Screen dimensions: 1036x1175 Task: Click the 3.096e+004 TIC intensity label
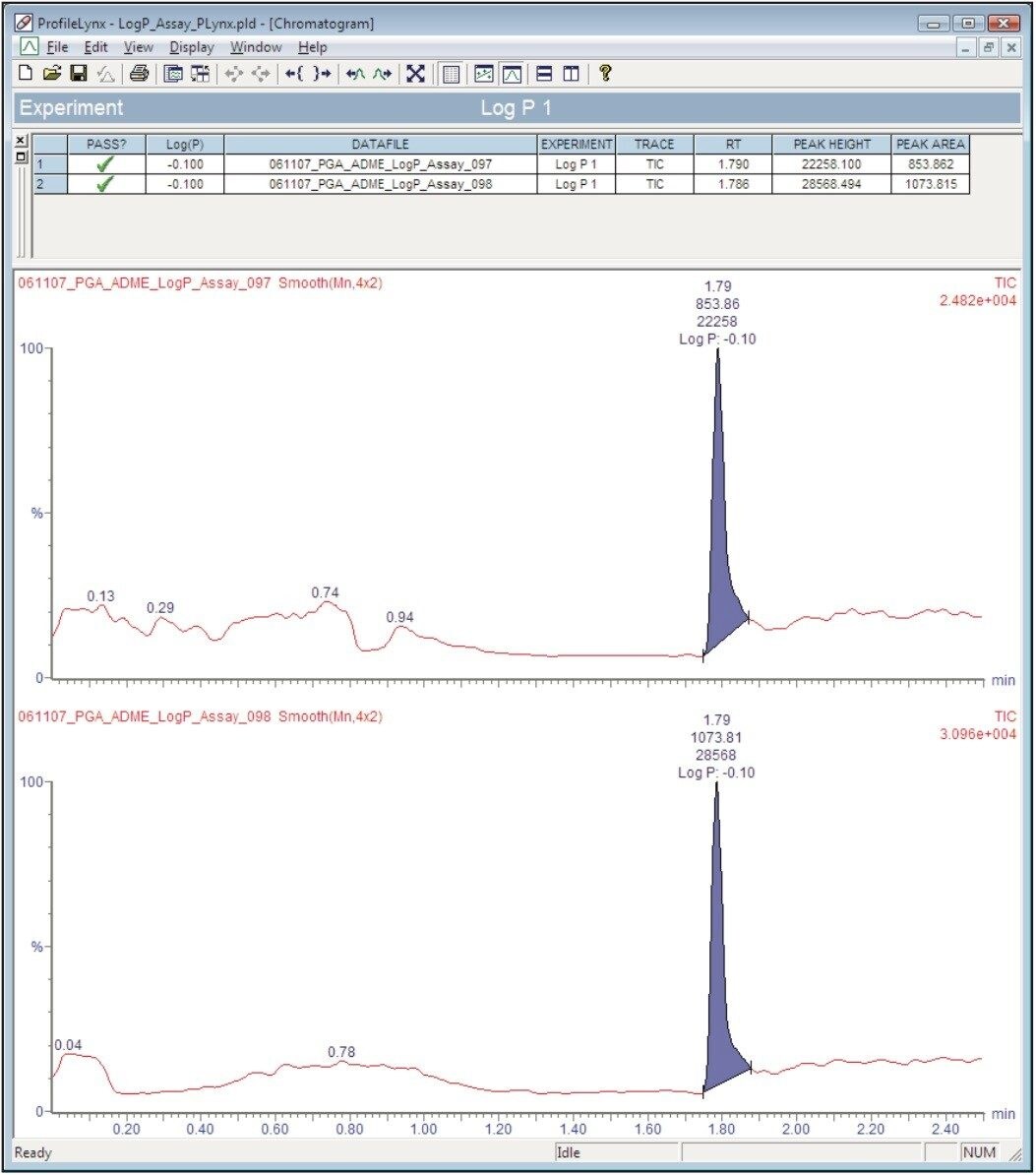(x=978, y=734)
